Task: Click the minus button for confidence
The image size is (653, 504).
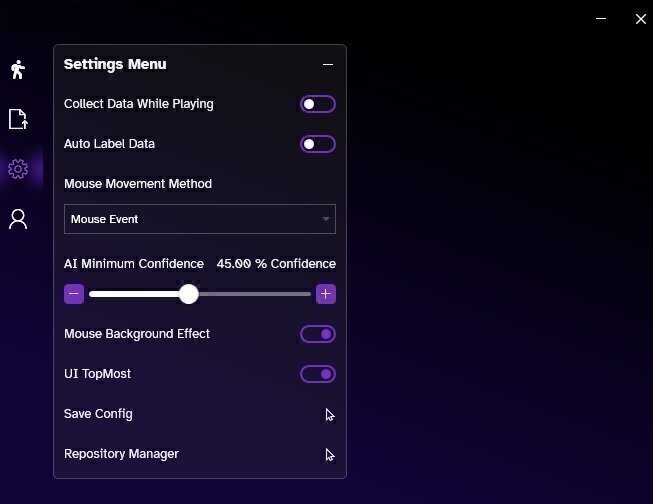Action: [74, 294]
